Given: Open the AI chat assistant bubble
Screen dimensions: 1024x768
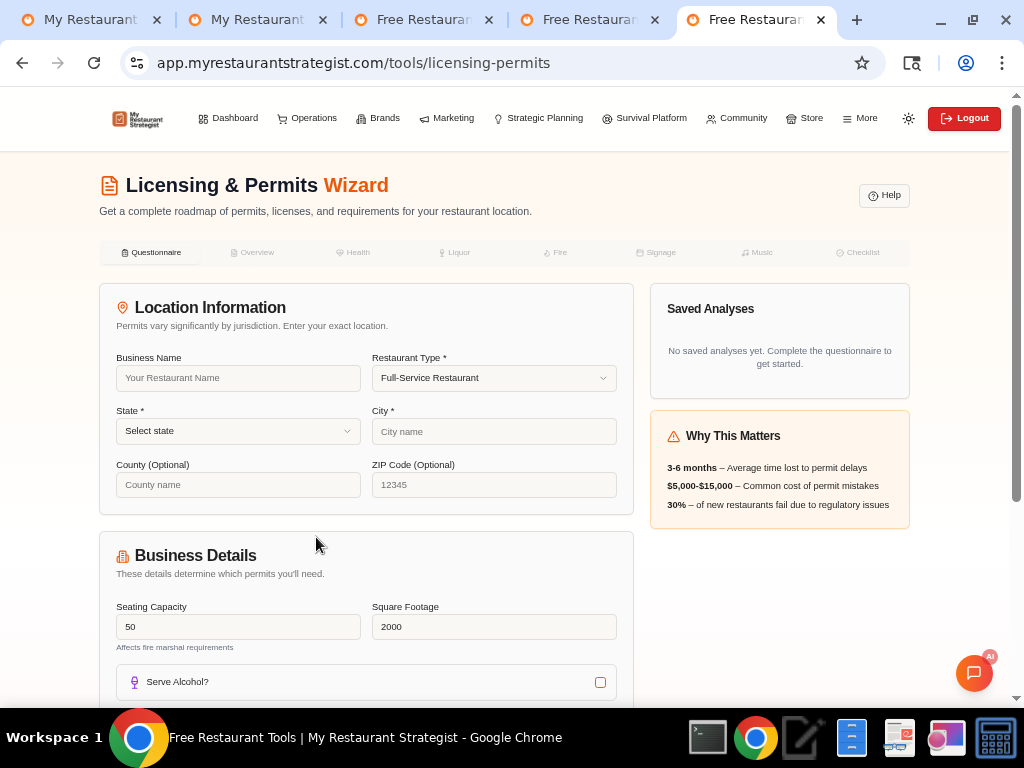Looking at the screenshot, I should click(x=974, y=673).
